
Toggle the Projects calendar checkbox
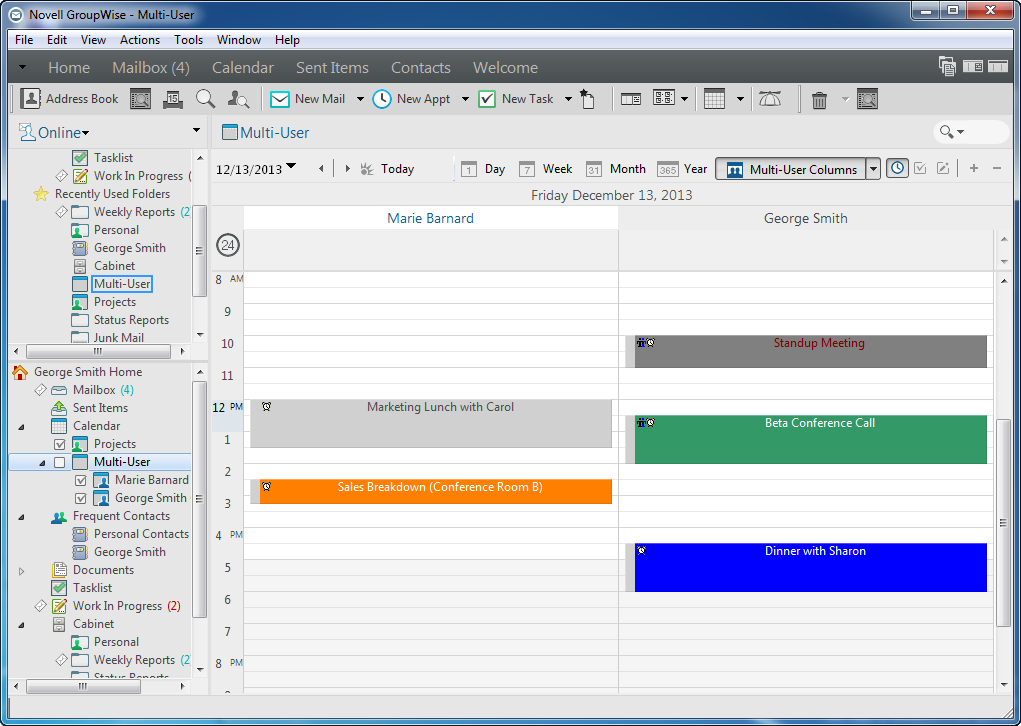point(60,444)
